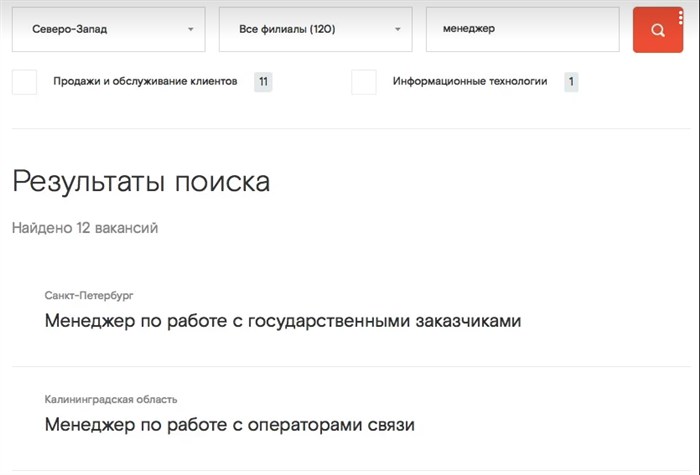
Task: Click the count badge 11
Action: (263, 82)
